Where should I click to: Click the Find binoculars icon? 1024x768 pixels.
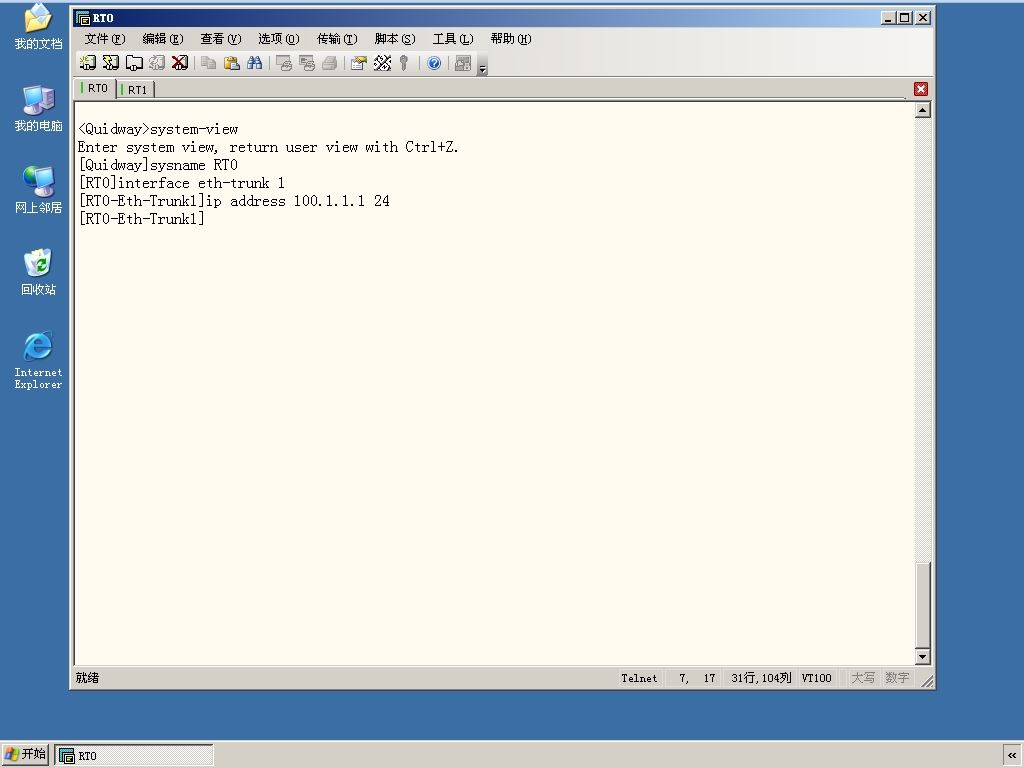[254, 63]
